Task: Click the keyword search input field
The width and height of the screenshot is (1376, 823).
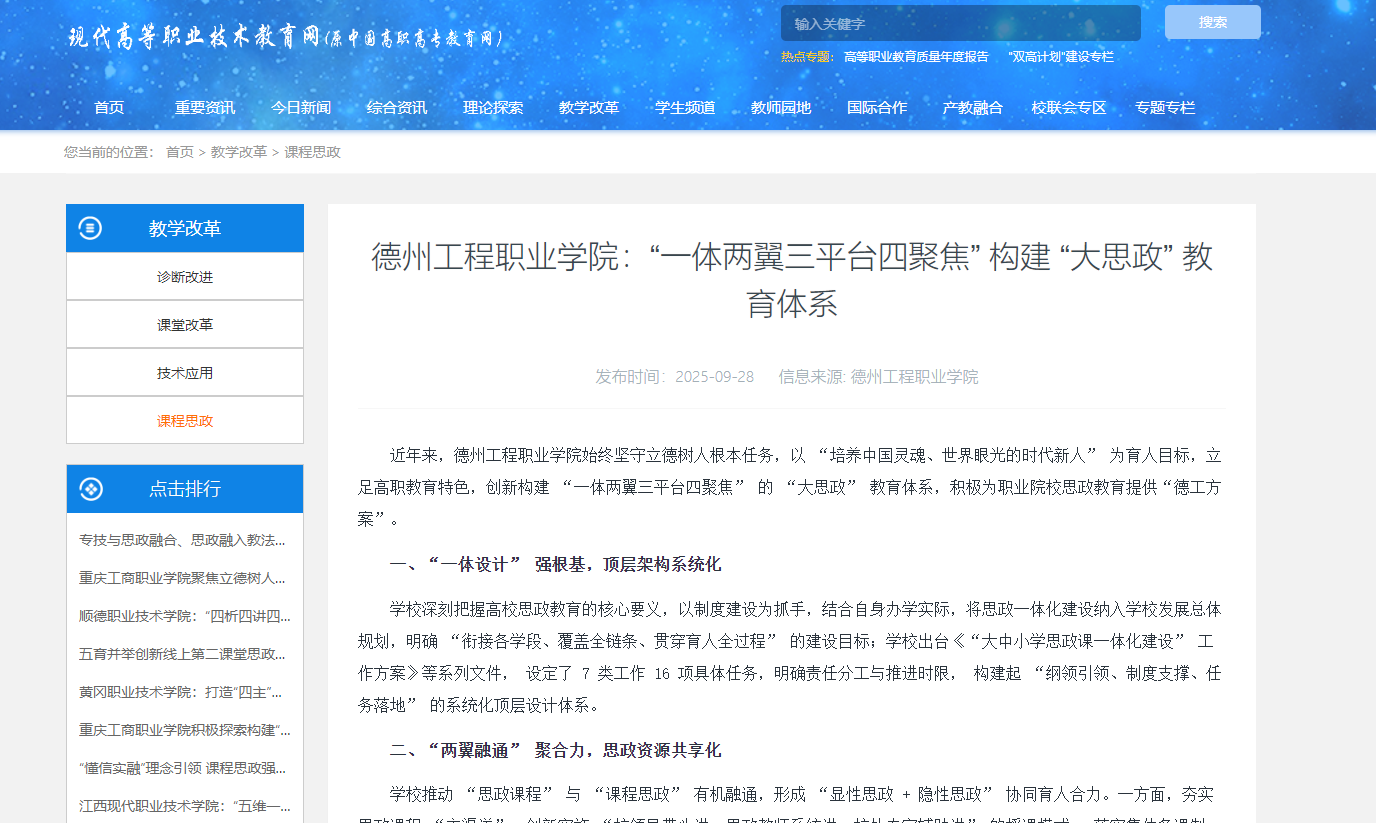Action: pos(960,23)
